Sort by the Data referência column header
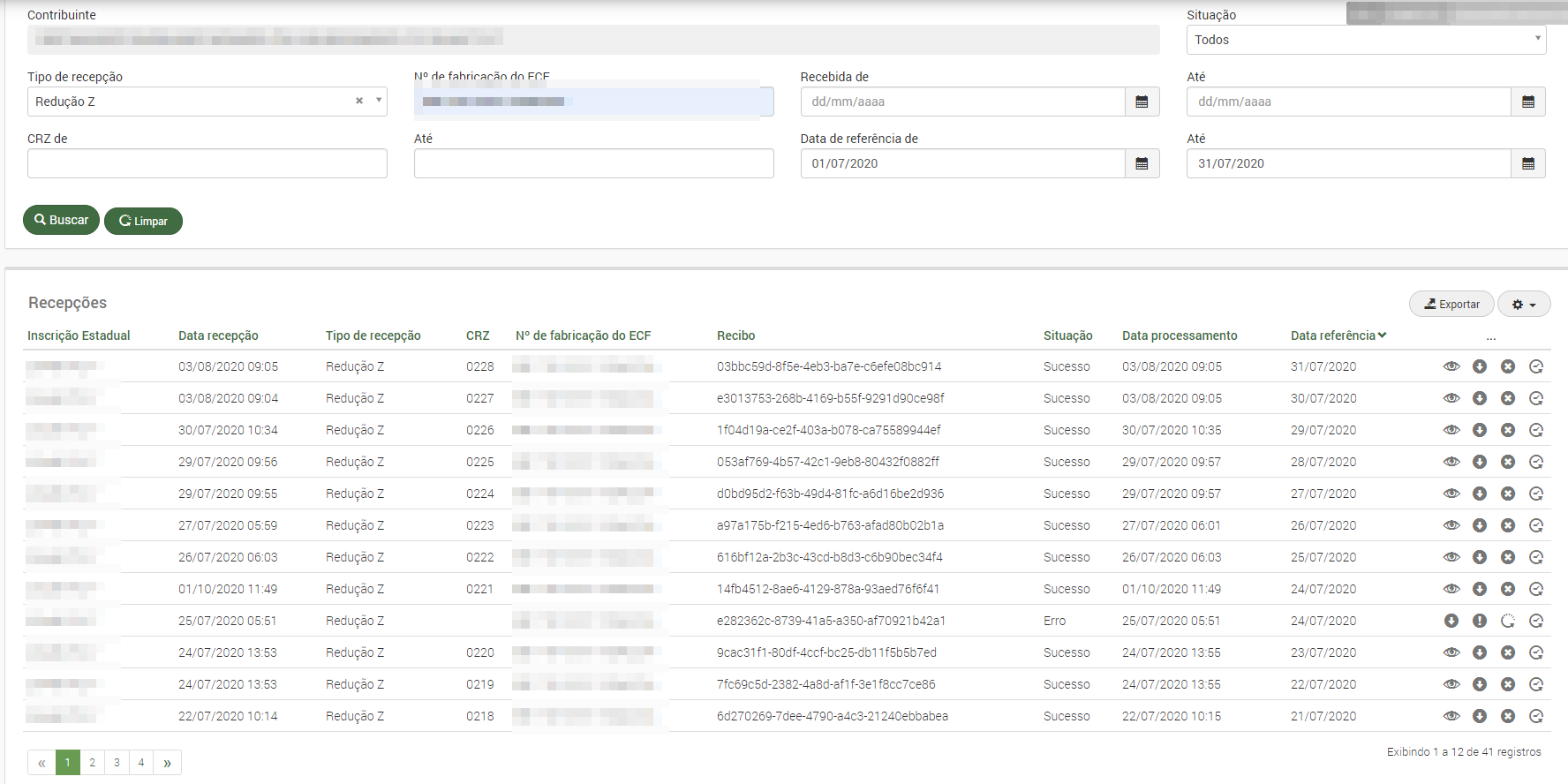 pos(1338,335)
